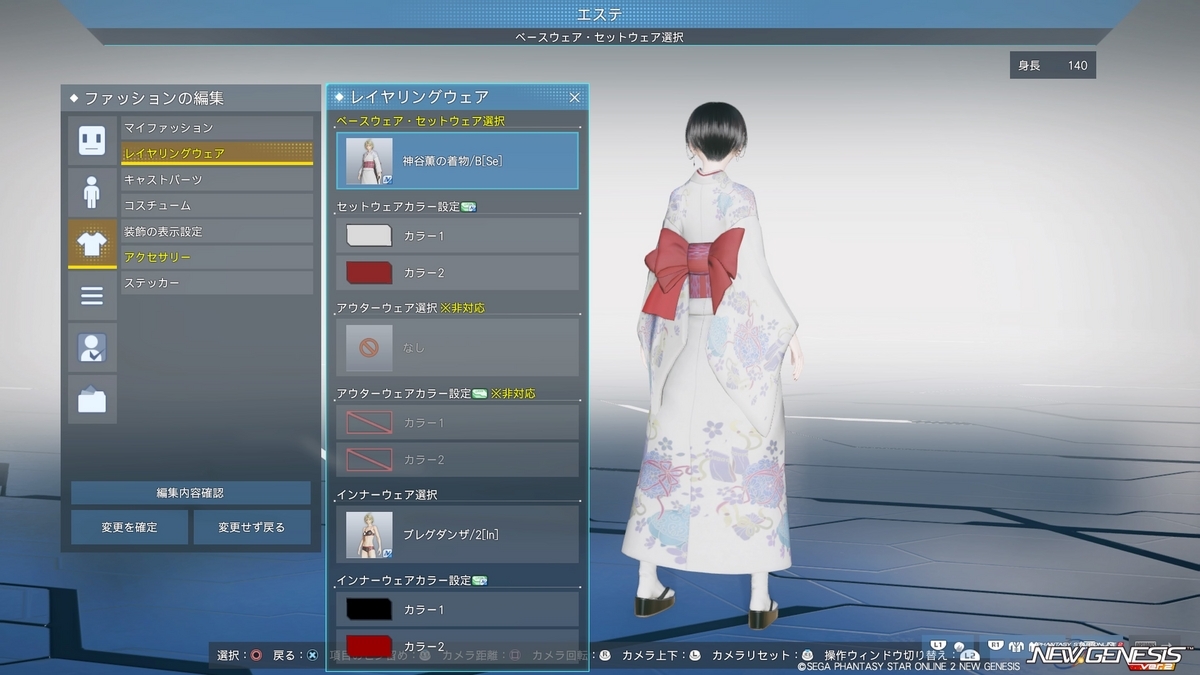Click the circle select button icon

(256, 656)
